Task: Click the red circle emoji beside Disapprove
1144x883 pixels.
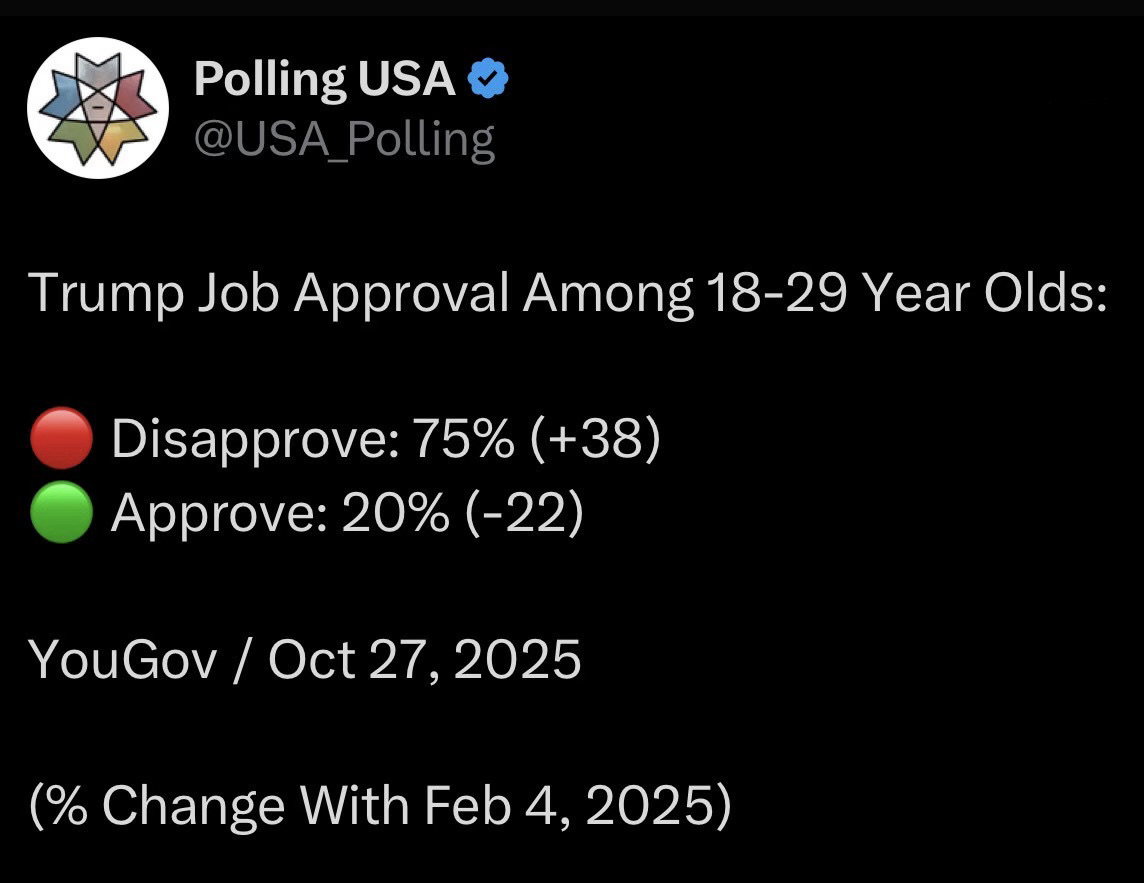Action: [x=62, y=440]
